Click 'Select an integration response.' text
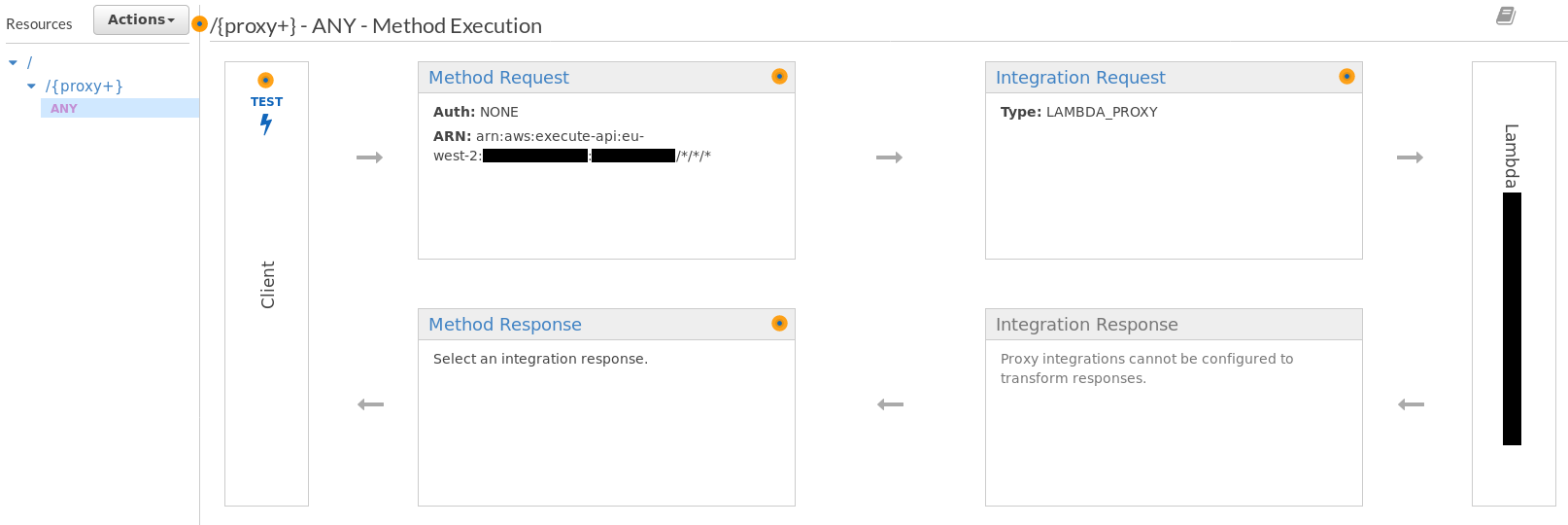The height and width of the screenshot is (525, 1568). pyautogui.click(x=540, y=359)
